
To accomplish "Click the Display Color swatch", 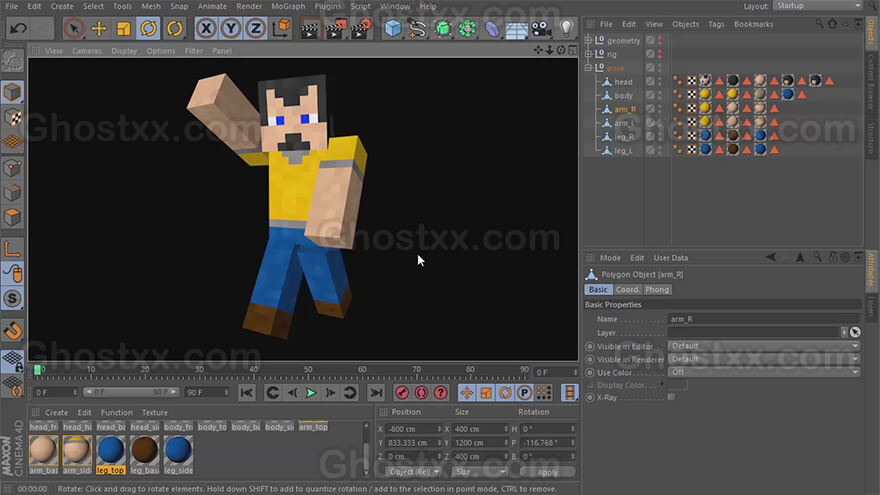I will pos(677,385).
